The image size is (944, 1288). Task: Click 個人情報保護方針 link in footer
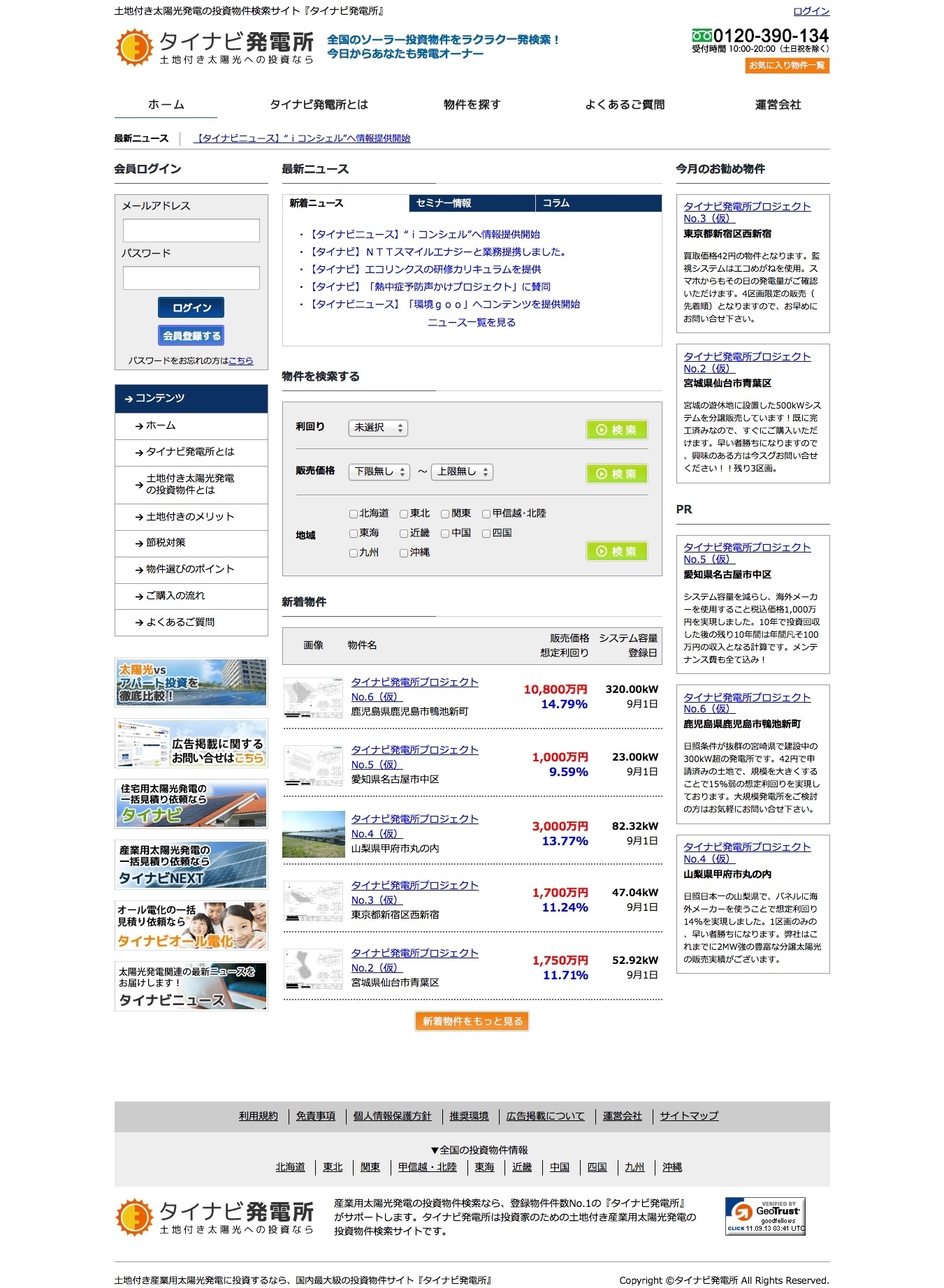392,1116
